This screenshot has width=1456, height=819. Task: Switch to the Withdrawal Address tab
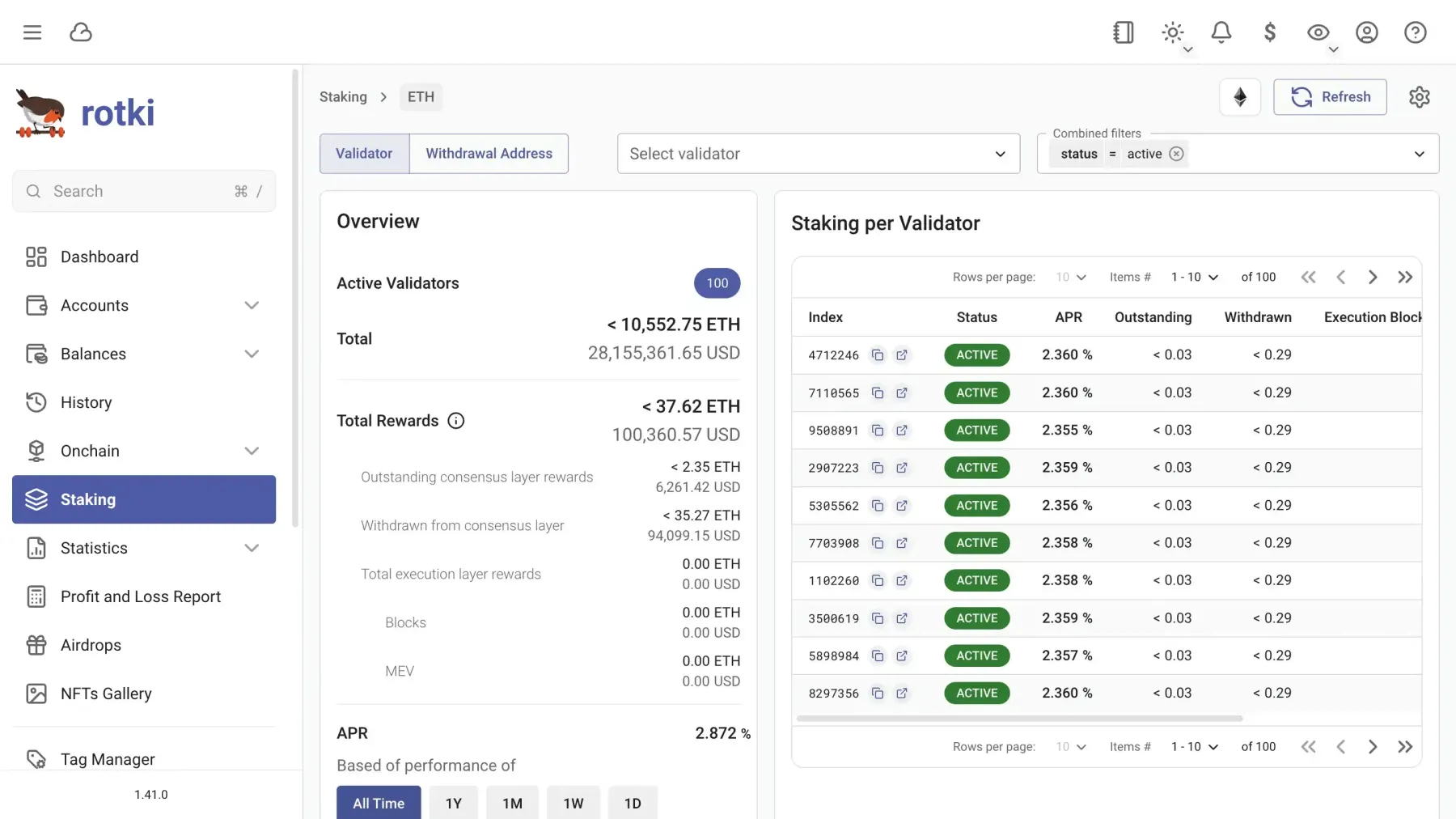[x=489, y=153]
